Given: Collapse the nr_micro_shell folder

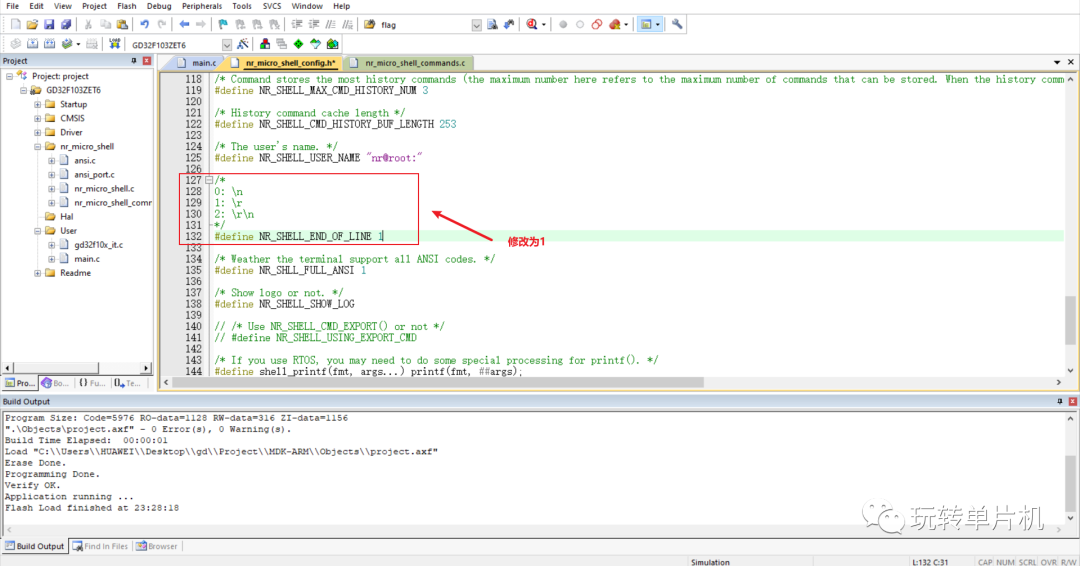Looking at the screenshot, I should [37, 147].
